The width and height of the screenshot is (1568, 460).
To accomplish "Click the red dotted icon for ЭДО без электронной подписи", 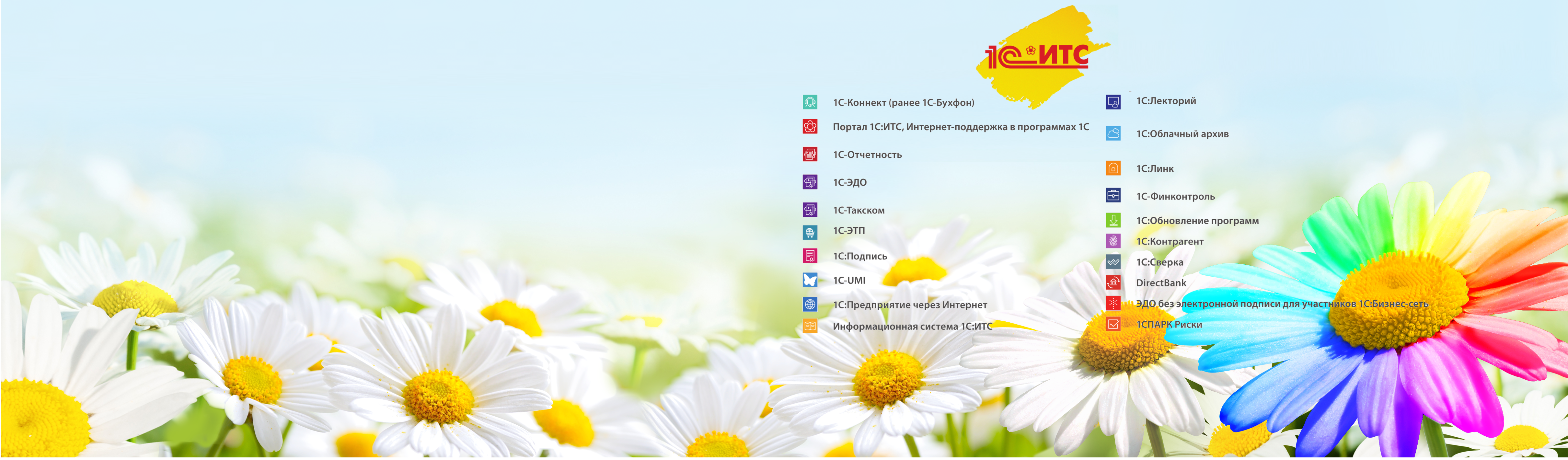I will [1113, 303].
